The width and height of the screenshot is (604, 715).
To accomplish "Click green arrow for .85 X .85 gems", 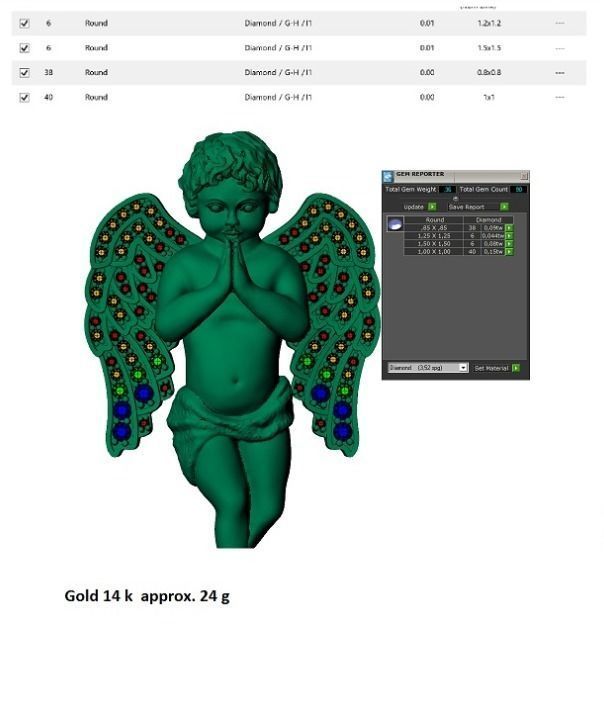I will point(509,228).
